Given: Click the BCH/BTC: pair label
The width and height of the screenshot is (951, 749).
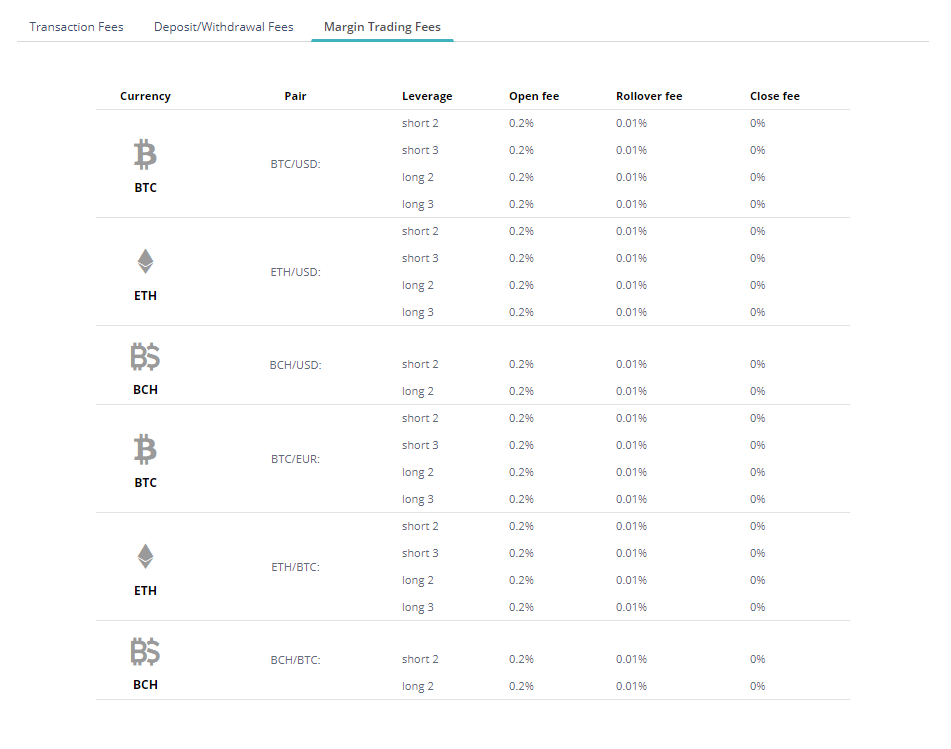Looking at the screenshot, I should (295, 660).
